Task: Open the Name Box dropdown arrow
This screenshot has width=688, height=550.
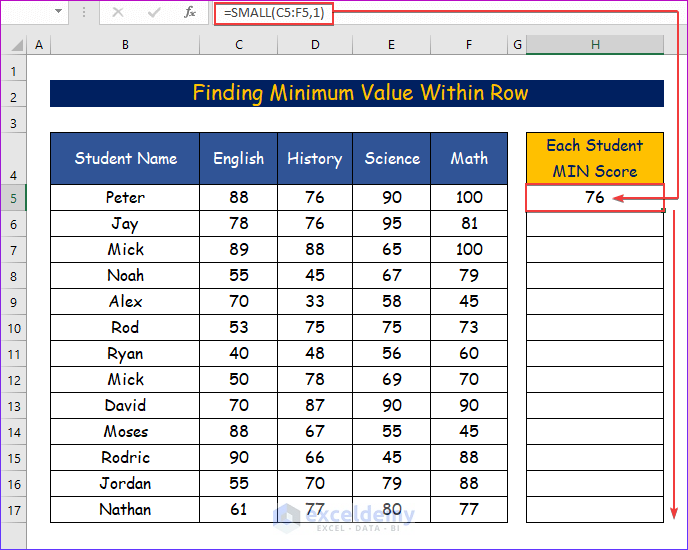Action: point(58,11)
